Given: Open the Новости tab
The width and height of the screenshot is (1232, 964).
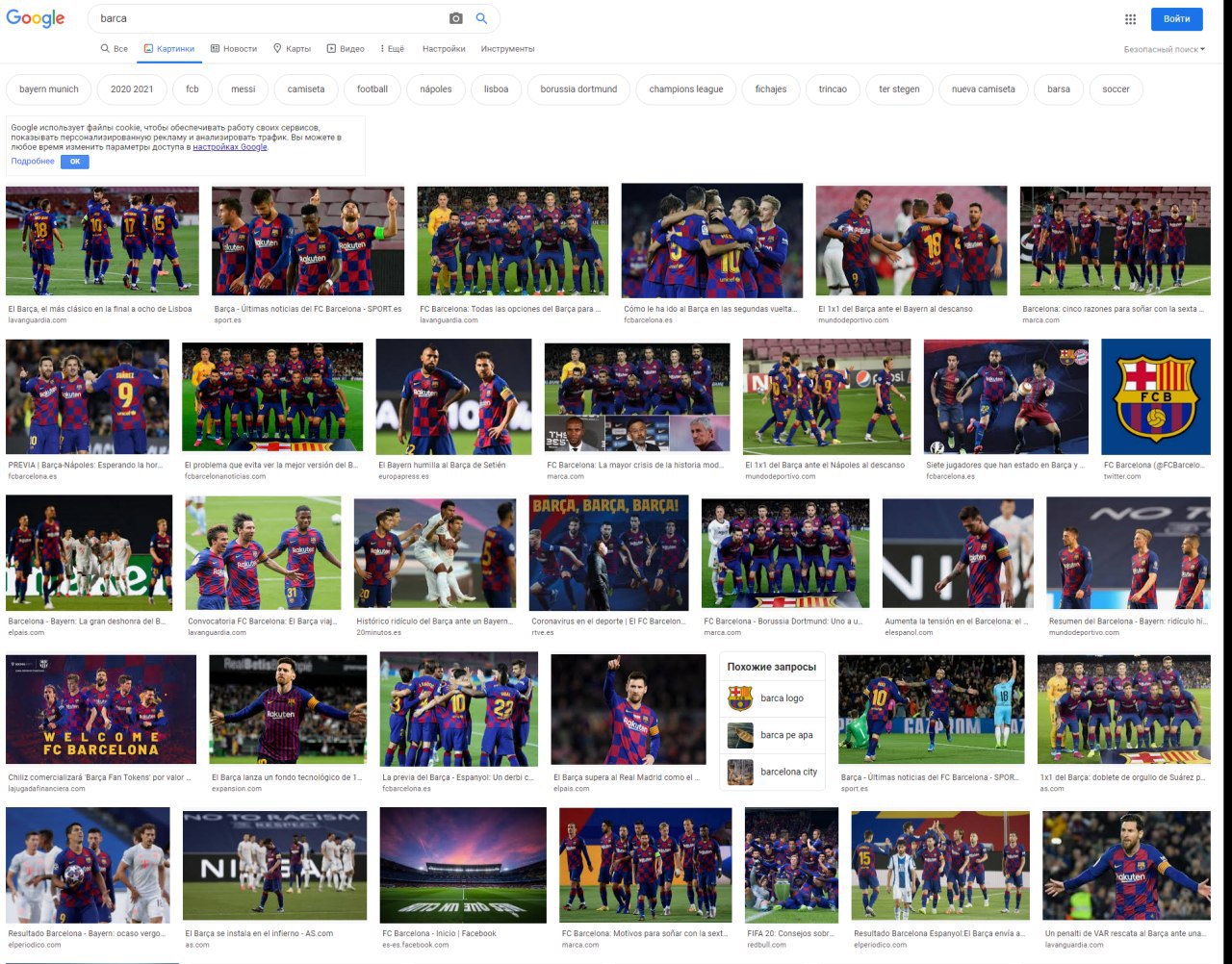Looking at the screenshot, I should coord(234,48).
